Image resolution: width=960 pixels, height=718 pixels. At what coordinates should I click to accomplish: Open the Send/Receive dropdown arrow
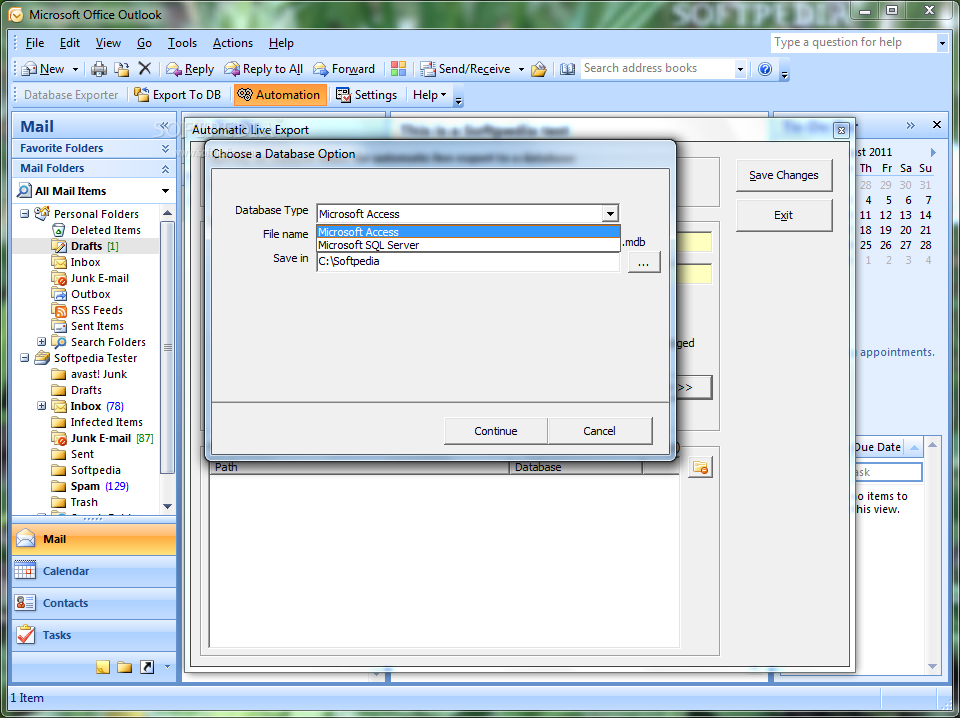pos(521,69)
